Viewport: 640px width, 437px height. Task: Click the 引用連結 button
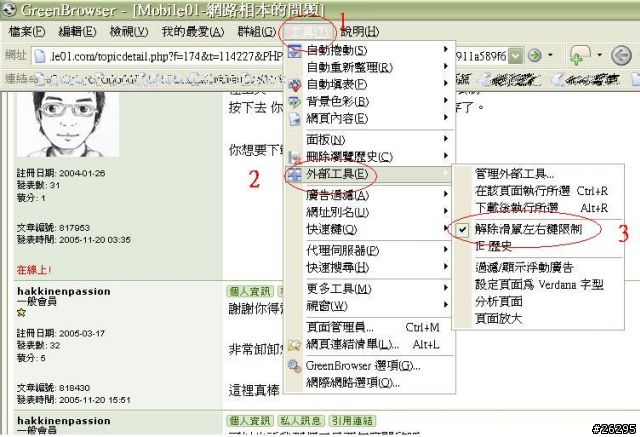click(x=352, y=420)
